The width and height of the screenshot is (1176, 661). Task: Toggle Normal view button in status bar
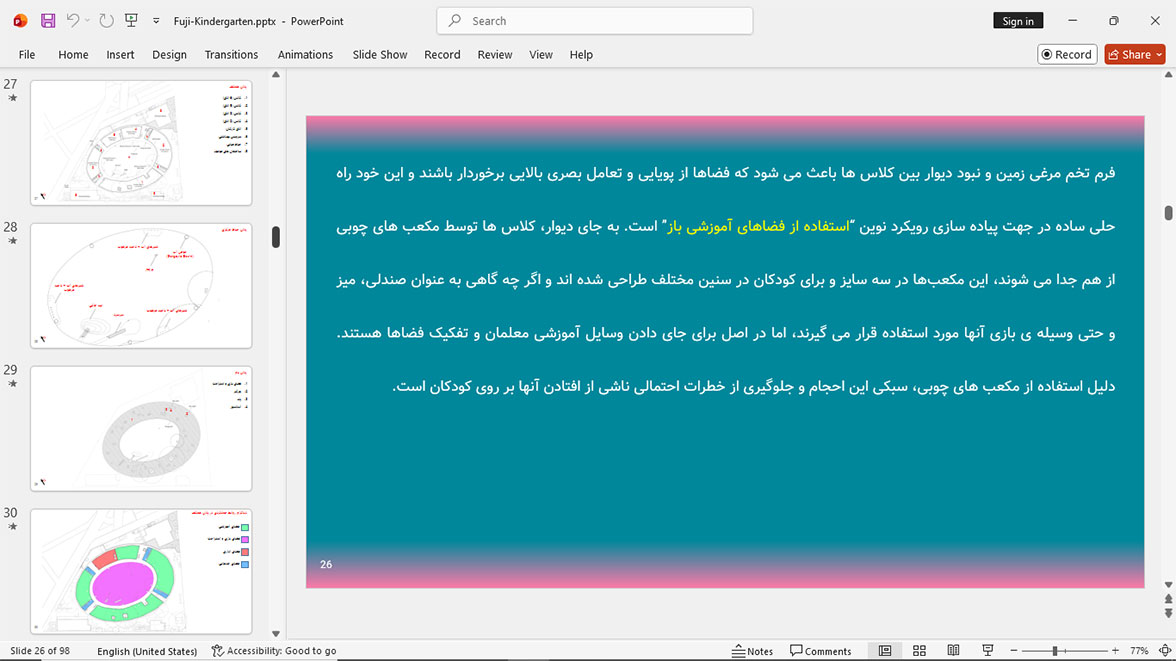[x=885, y=650]
